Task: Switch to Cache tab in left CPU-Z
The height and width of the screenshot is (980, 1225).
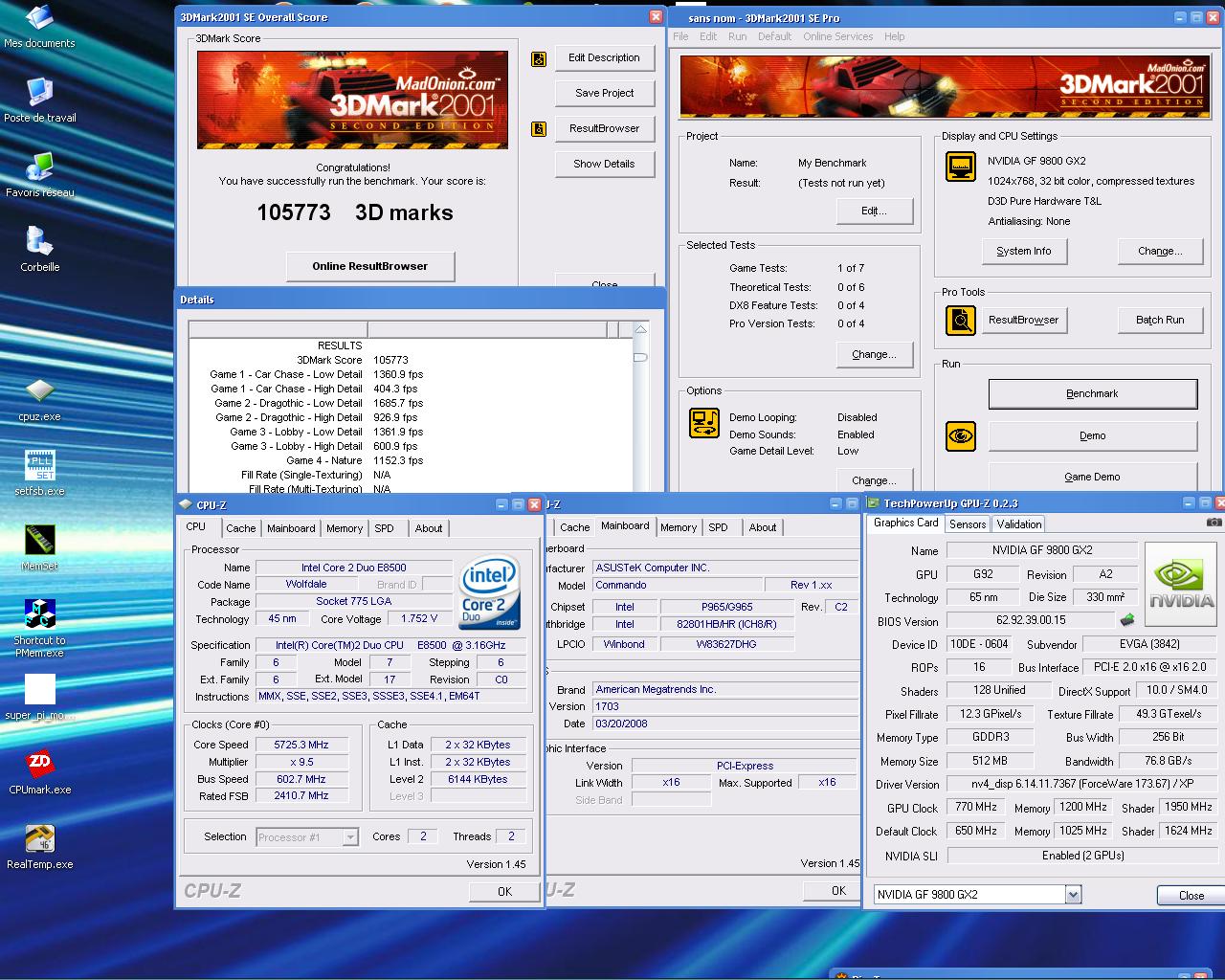Action: (241, 528)
